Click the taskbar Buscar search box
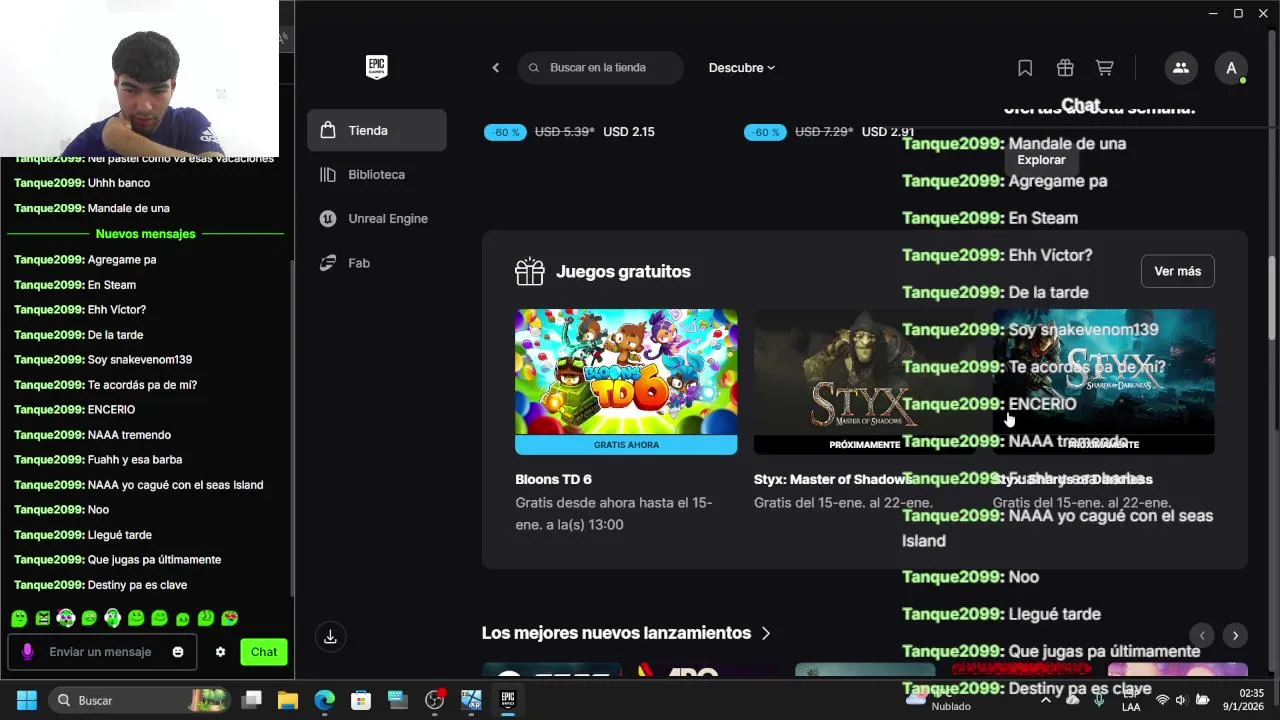The image size is (1280, 720). 140,700
